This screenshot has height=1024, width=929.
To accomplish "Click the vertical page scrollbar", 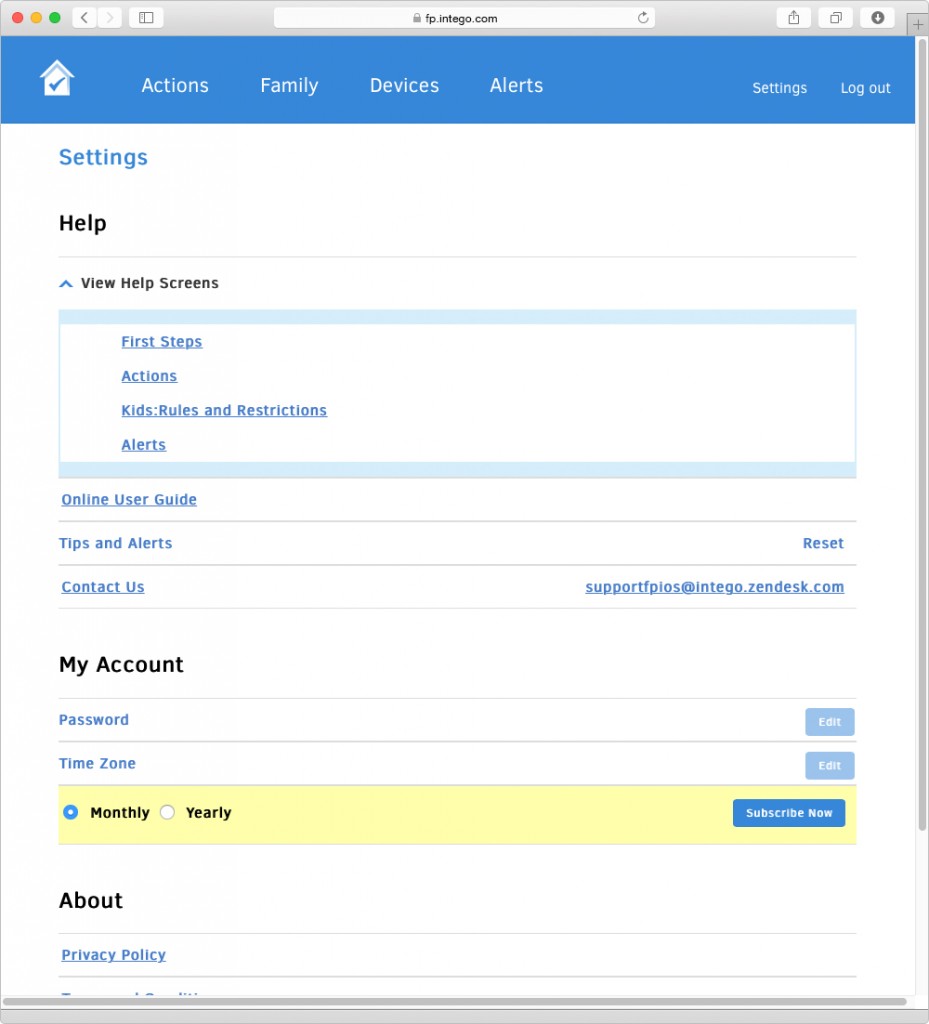I will 922,434.
